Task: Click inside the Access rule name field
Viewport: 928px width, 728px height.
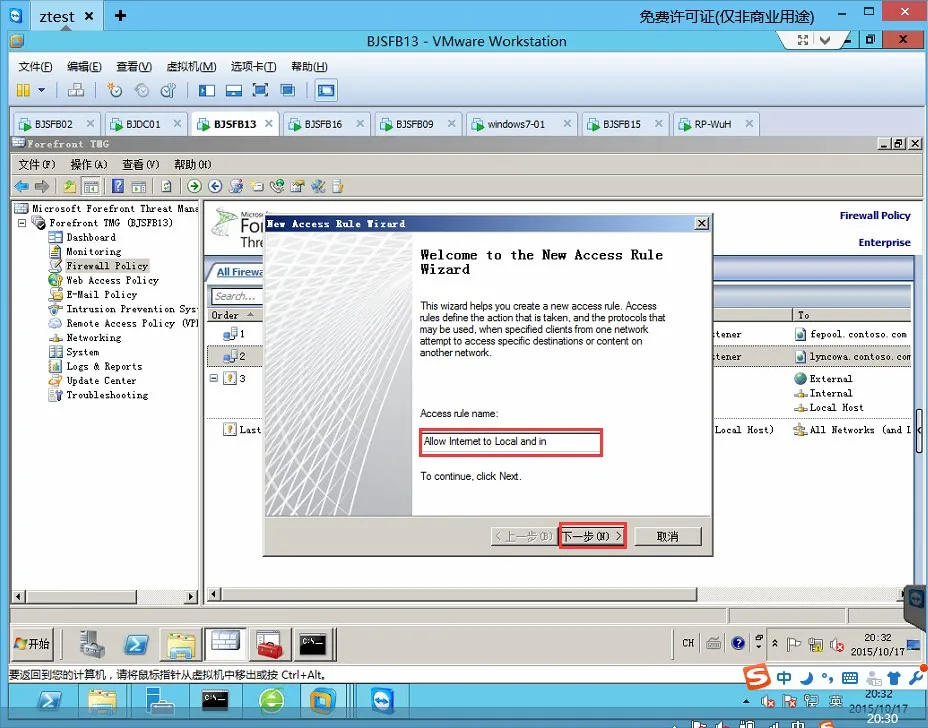Action: click(511, 442)
